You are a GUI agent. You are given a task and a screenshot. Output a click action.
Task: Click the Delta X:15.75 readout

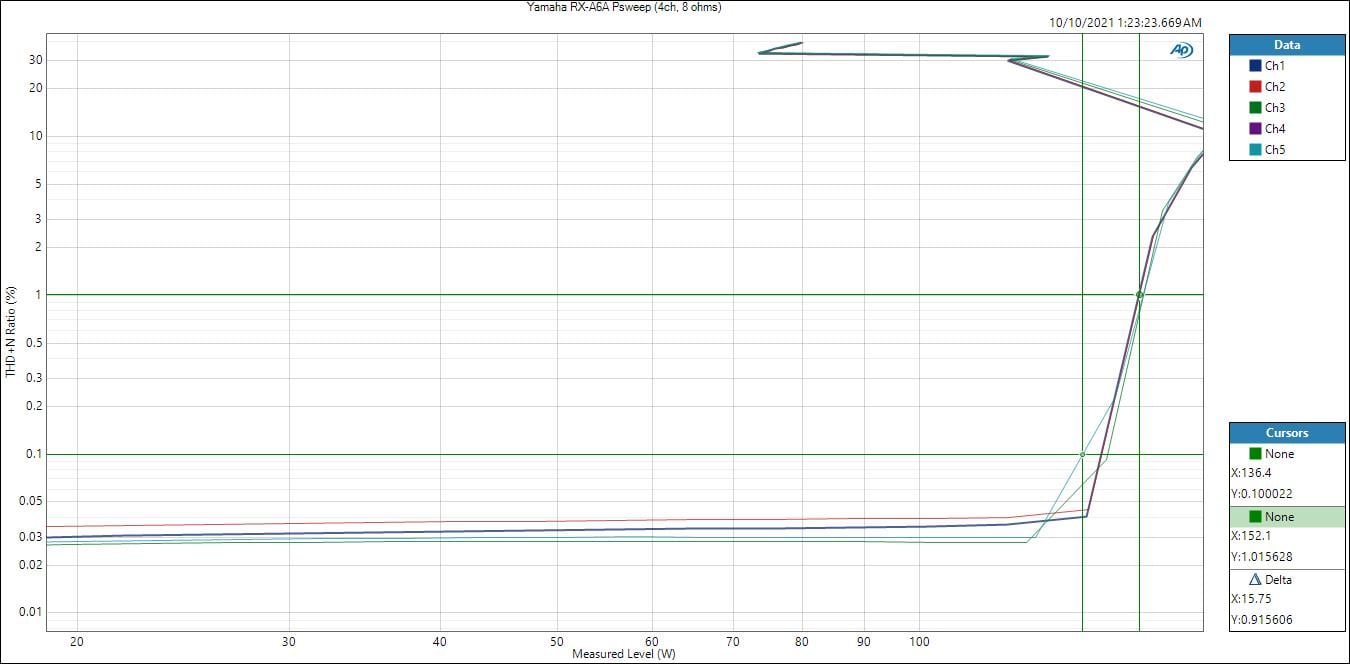tap(1252, 599)
